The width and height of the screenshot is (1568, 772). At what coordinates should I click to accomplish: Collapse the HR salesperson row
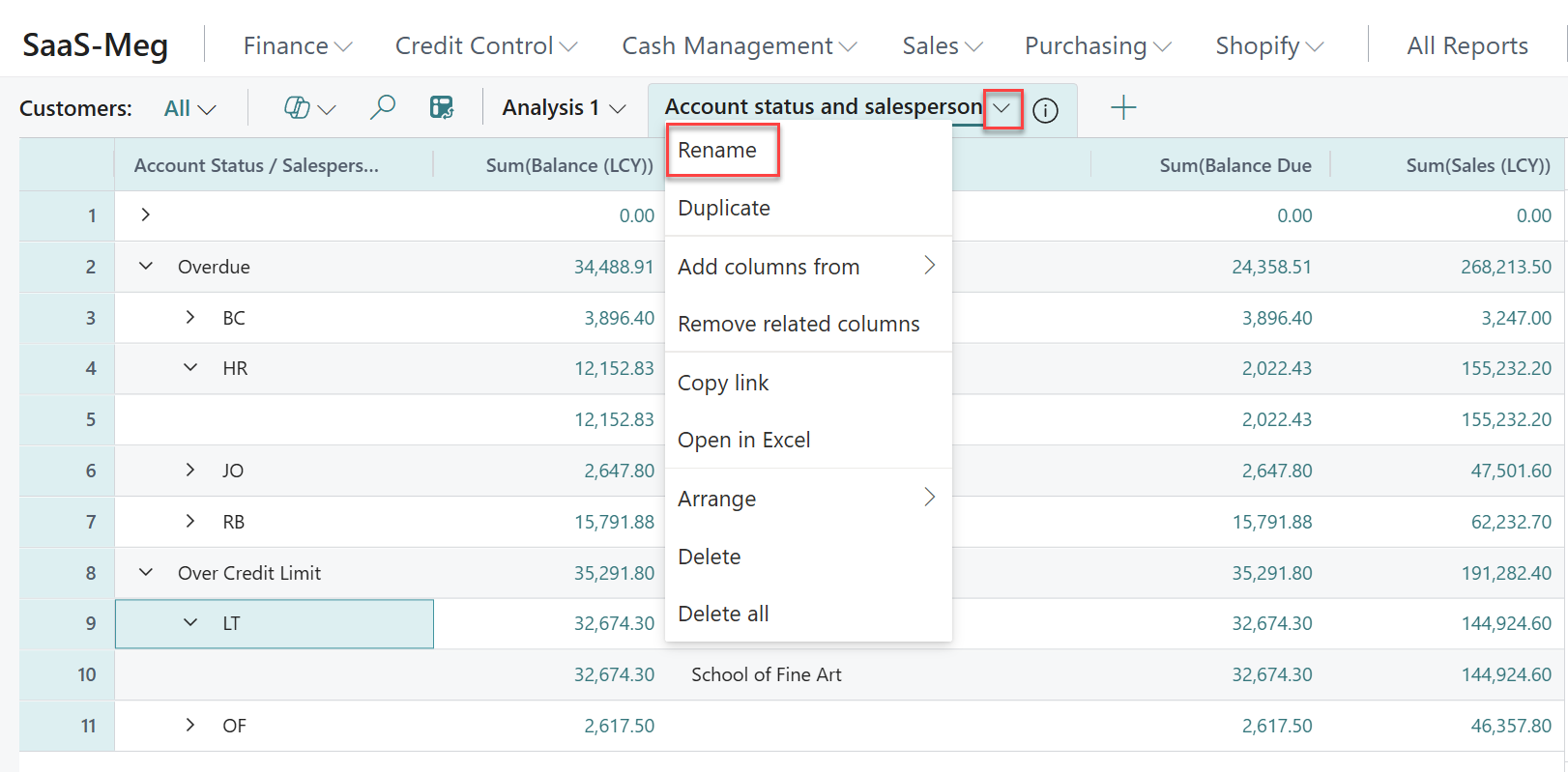point(189,367)
